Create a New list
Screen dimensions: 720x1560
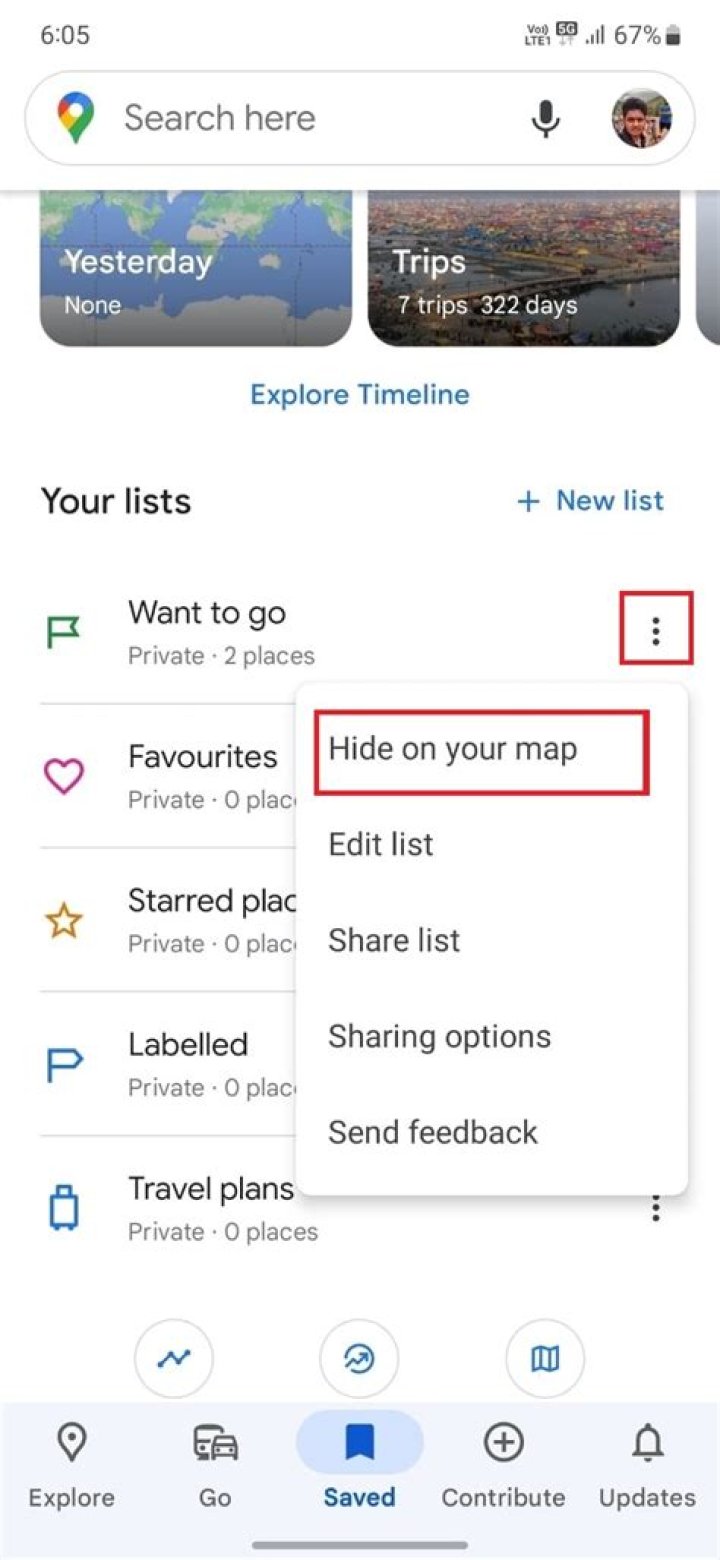pos(591,500)
